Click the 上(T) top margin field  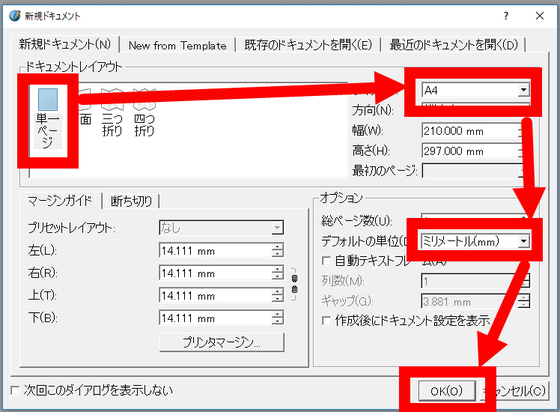pyautogui.click(x=221, y=296)
